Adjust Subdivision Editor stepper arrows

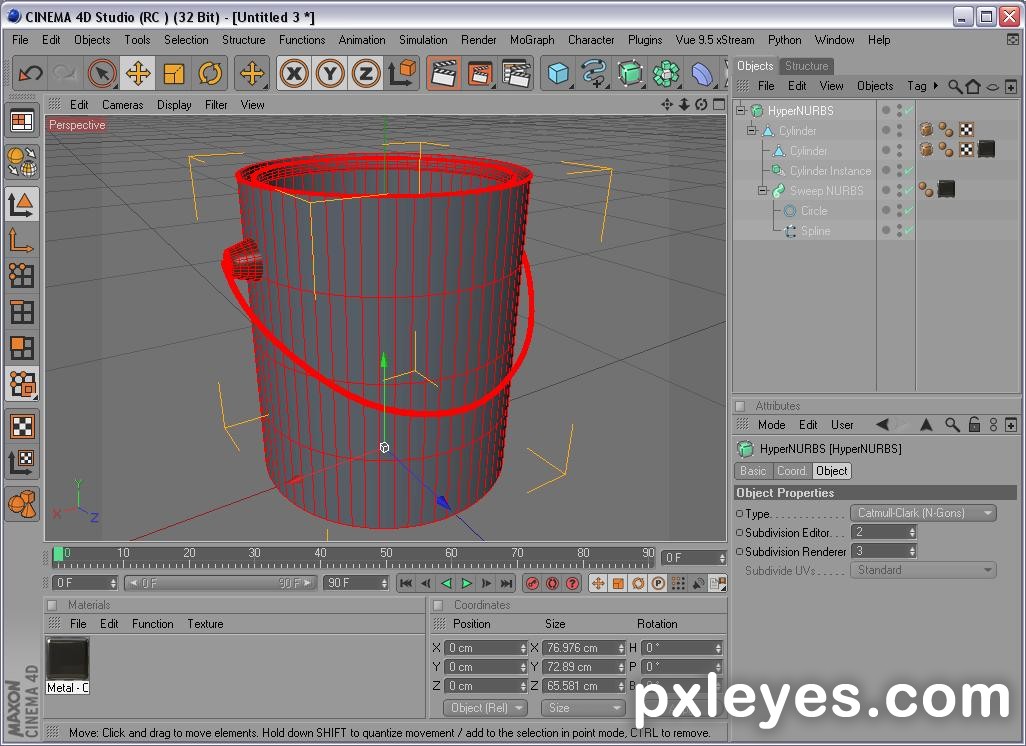[x=912, y=532]
